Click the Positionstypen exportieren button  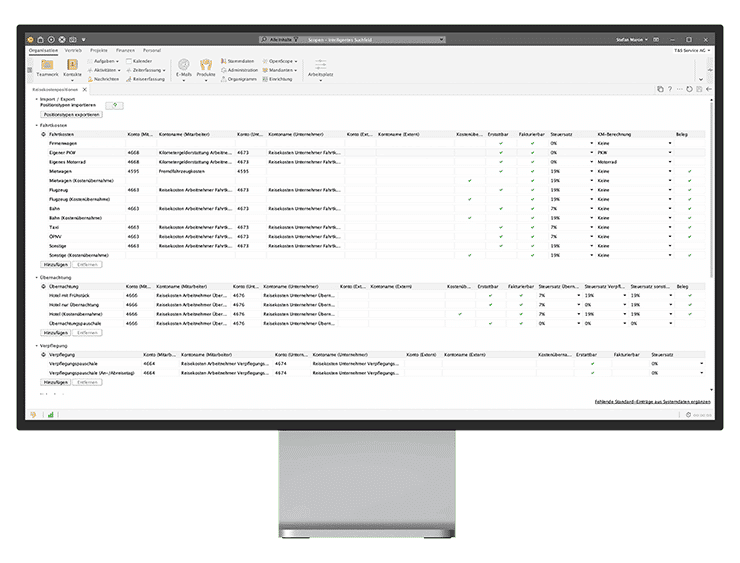(71, 115)
